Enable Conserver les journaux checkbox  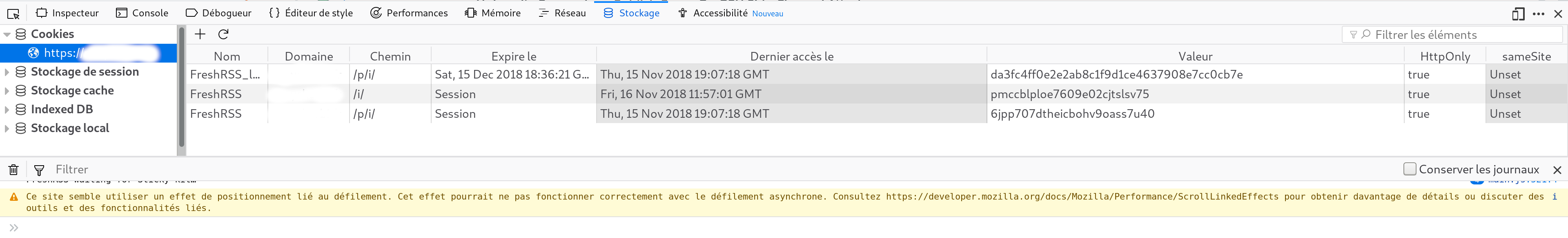[1409, 169]
